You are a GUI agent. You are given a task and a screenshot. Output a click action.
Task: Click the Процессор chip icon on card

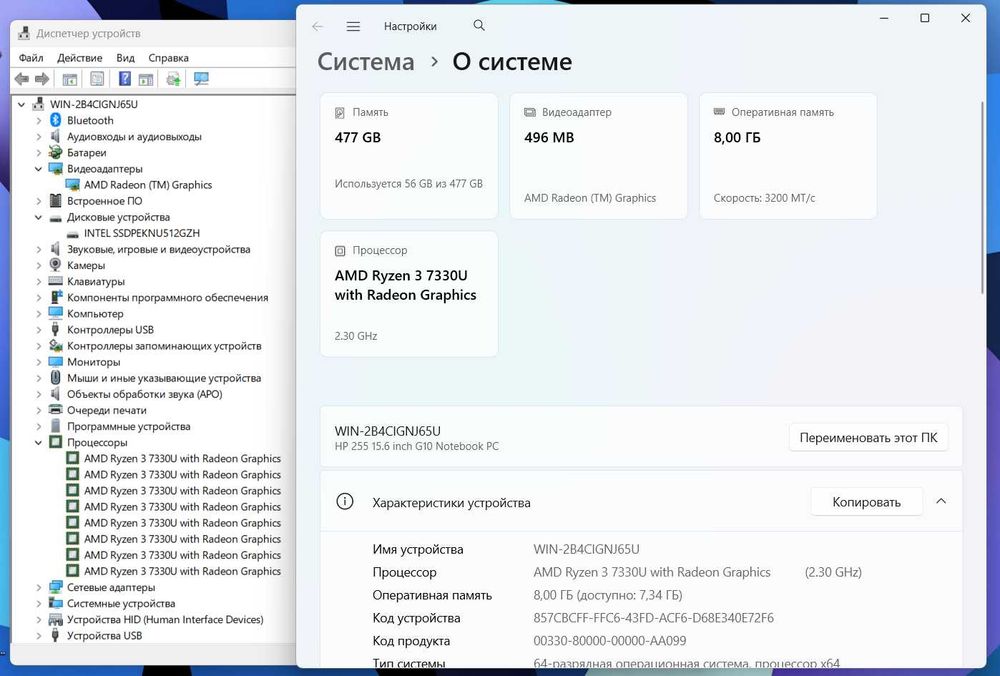pos(340,251)
